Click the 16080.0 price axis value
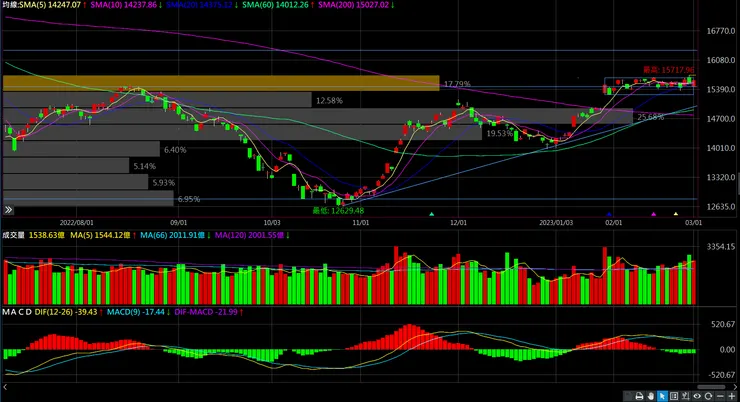 point(721,60)
